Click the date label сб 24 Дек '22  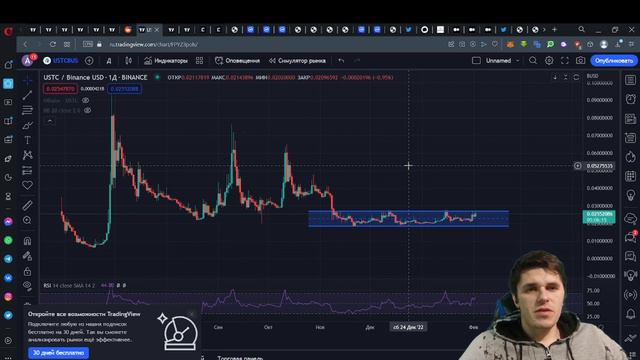pyautogui.click(x=408, y=327)
